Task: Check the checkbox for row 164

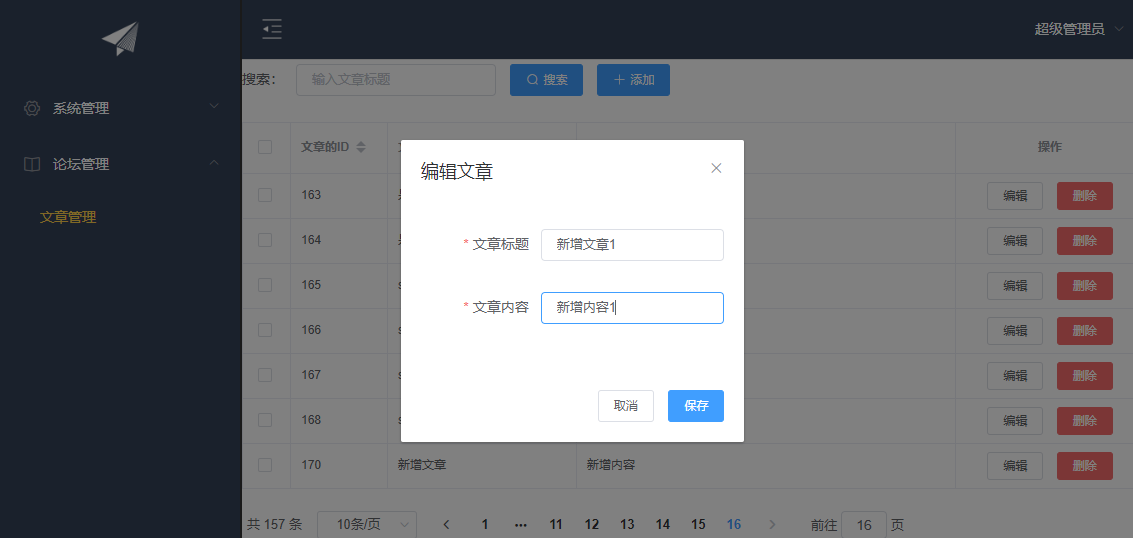Action: (x=265, y=240)
